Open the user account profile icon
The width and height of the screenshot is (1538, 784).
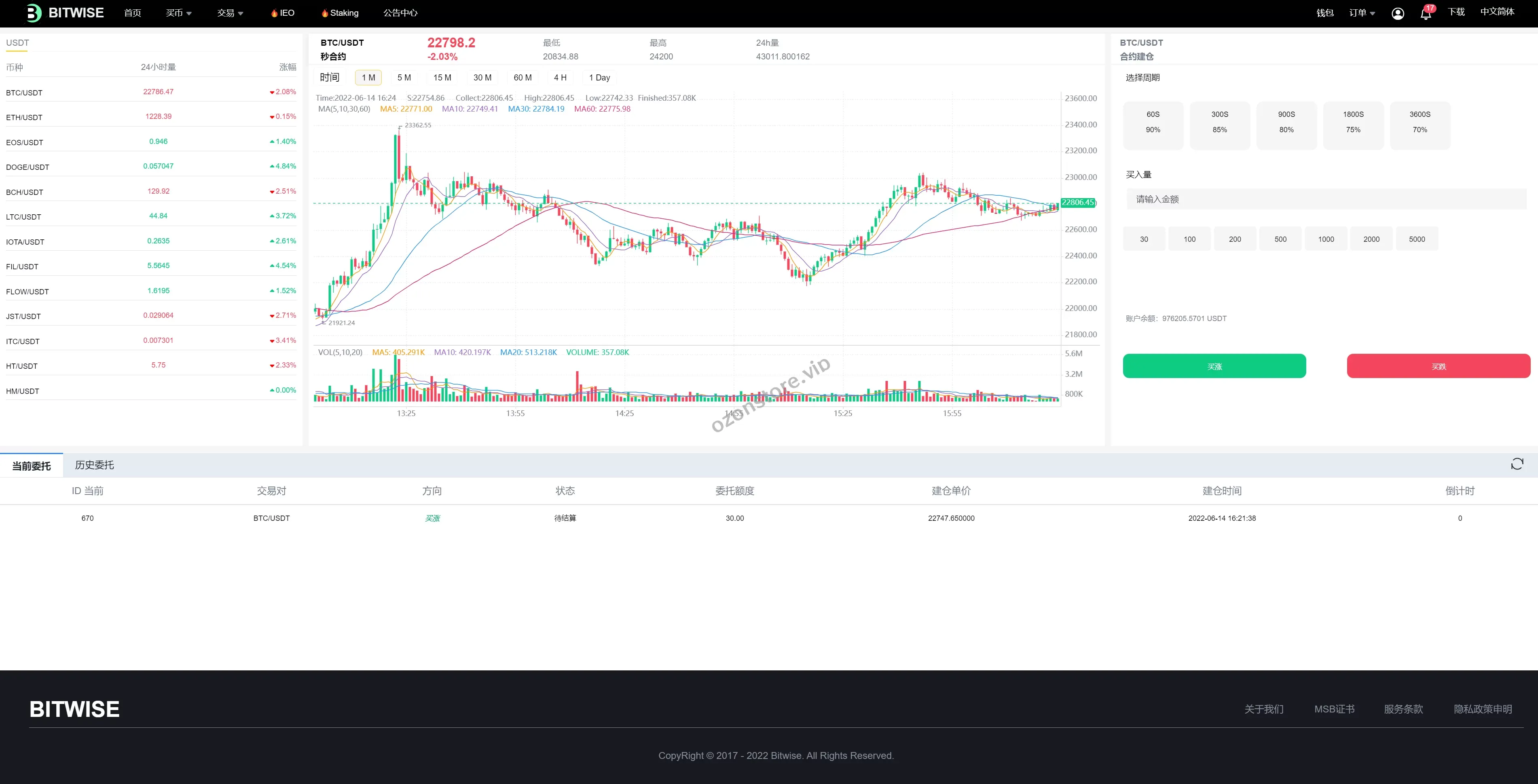1398,13
